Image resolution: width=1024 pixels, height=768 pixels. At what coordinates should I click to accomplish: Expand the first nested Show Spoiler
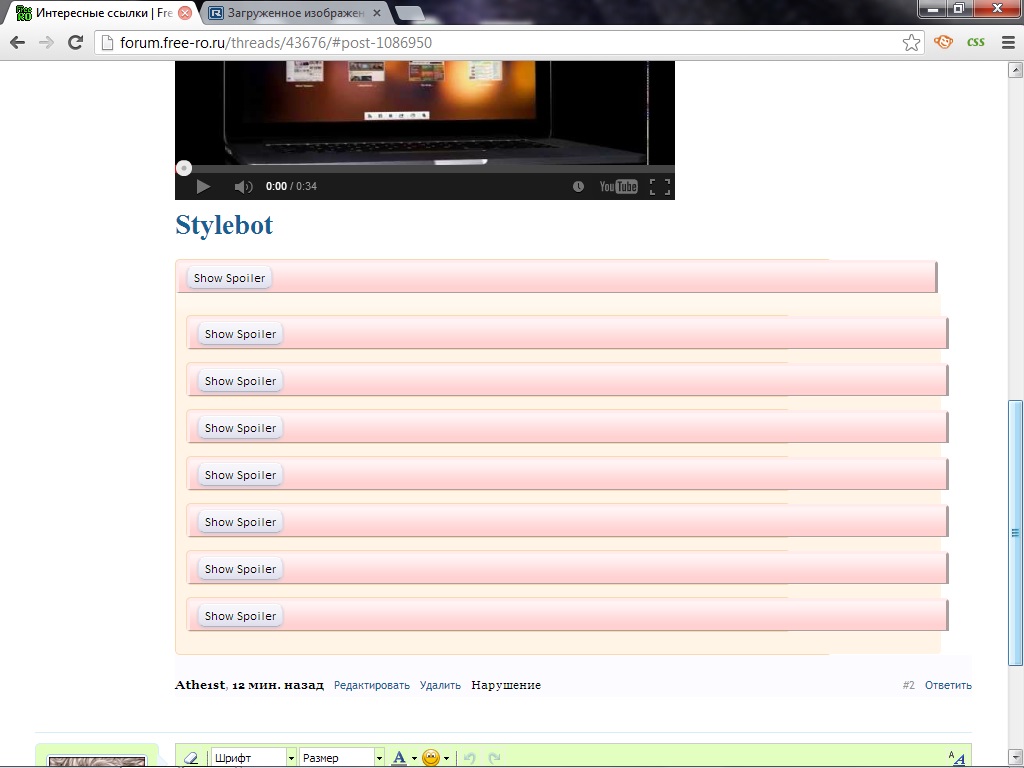pos(240,334)
